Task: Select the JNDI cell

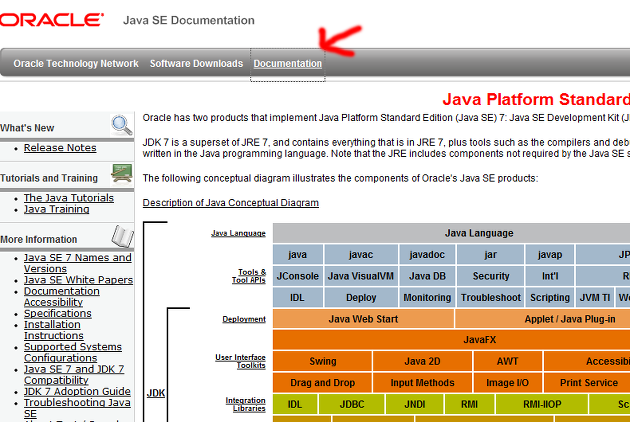Action: [x=415, y=404]
